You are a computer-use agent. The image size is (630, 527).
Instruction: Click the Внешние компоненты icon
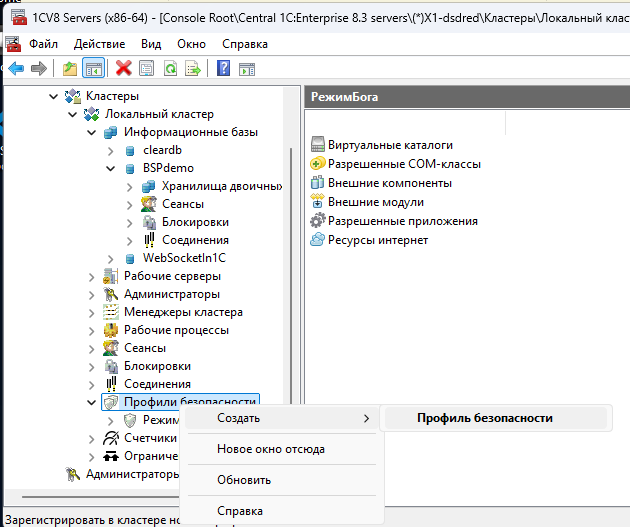(x=317, y=182)
